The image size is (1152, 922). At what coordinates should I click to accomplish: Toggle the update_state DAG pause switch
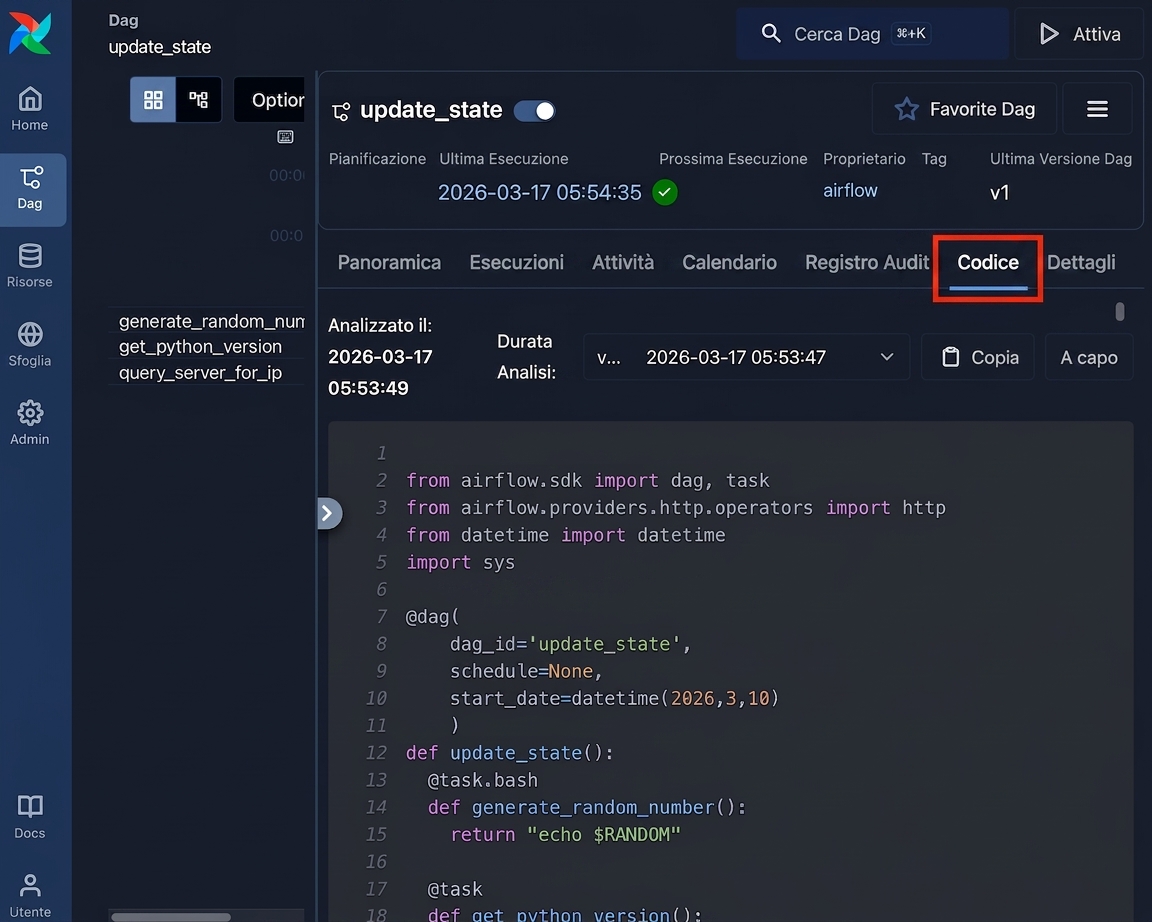[534, 111]
